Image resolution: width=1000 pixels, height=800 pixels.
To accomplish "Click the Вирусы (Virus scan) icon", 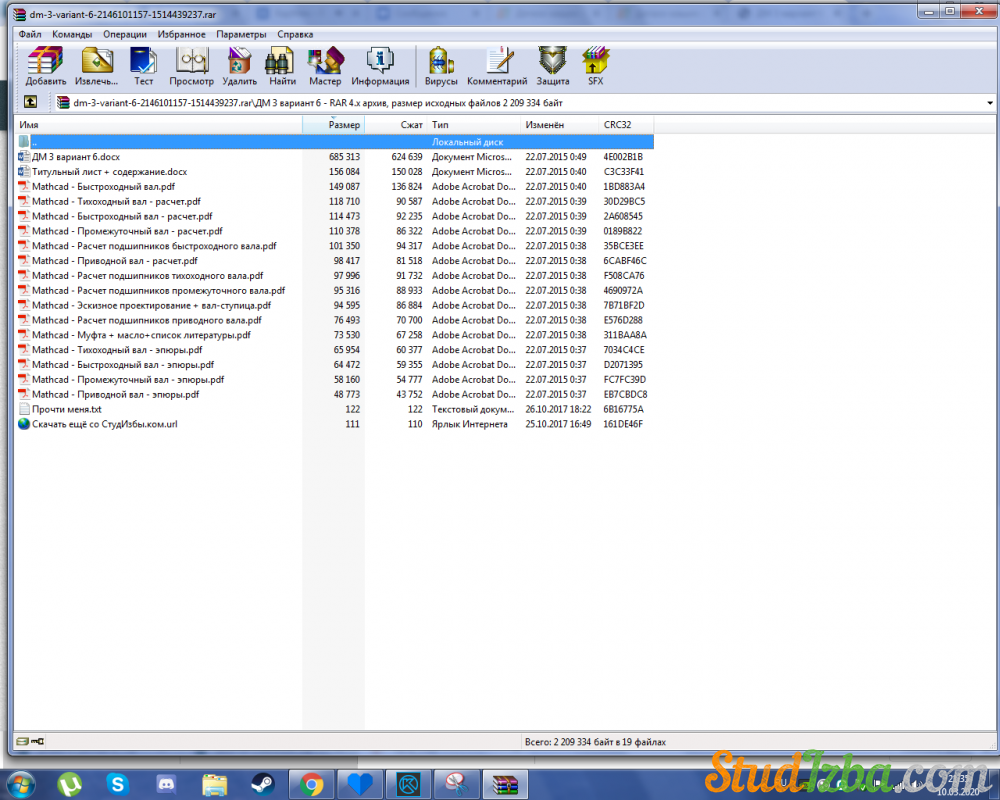I will [441, 66].
